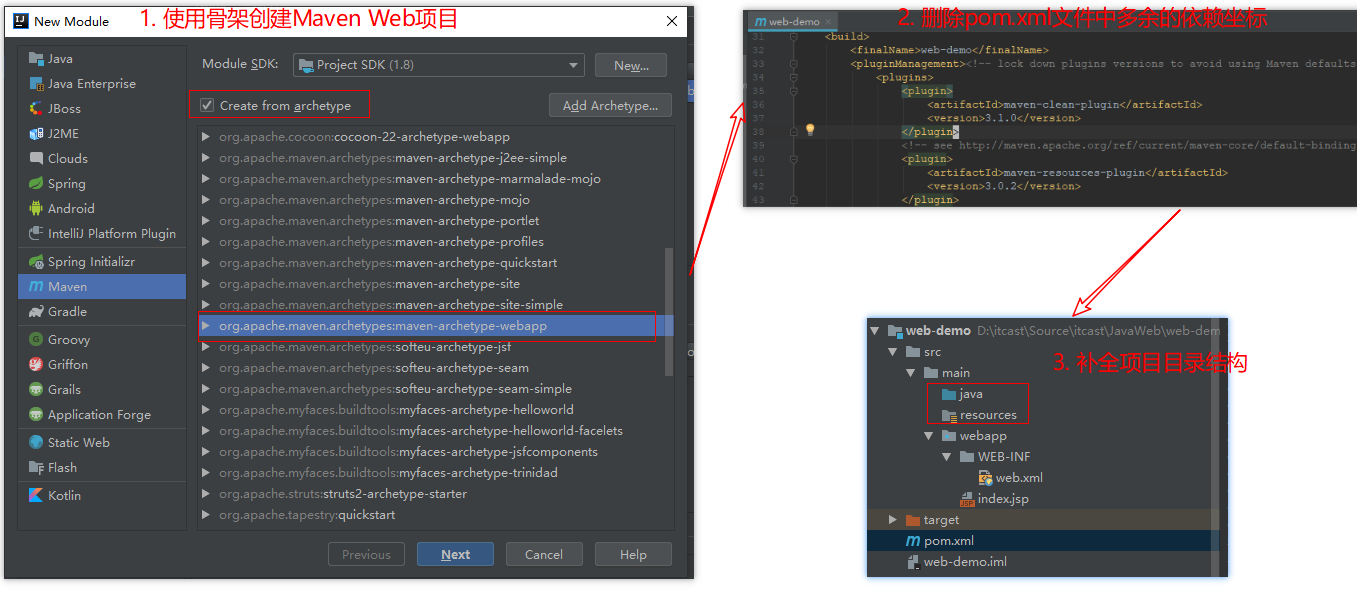Click the index.jsp file icon
Screen dimensions: 1357x591
(x=967, y=499)
